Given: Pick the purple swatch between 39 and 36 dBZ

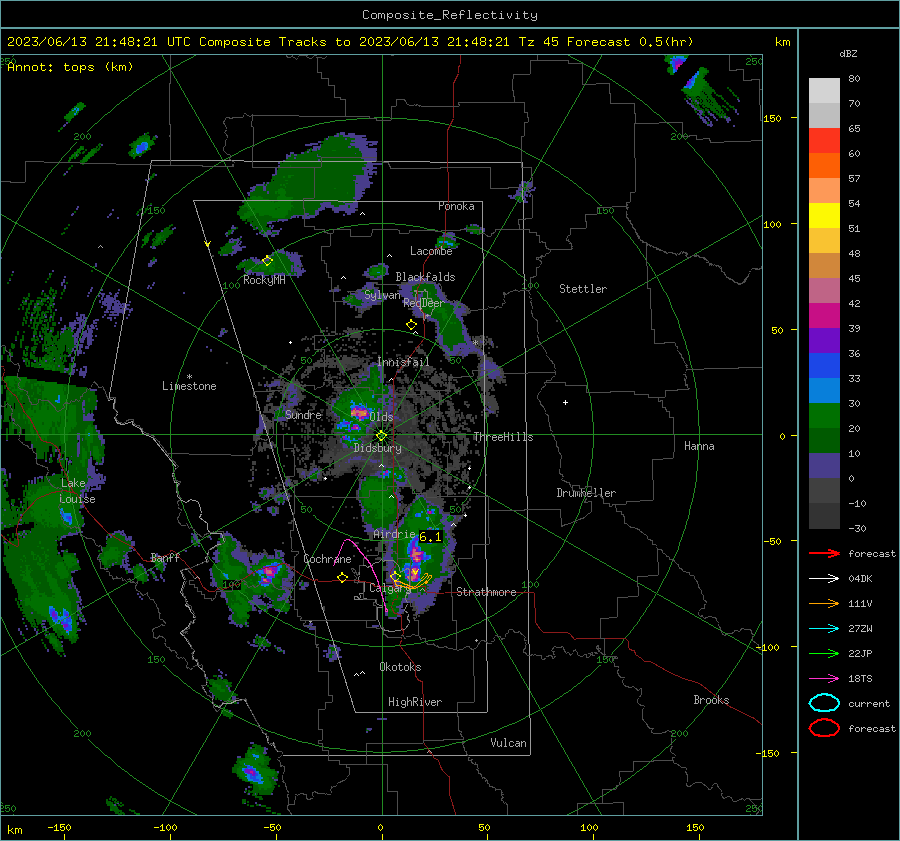Looking at the screenshot, I should point(824,340).
